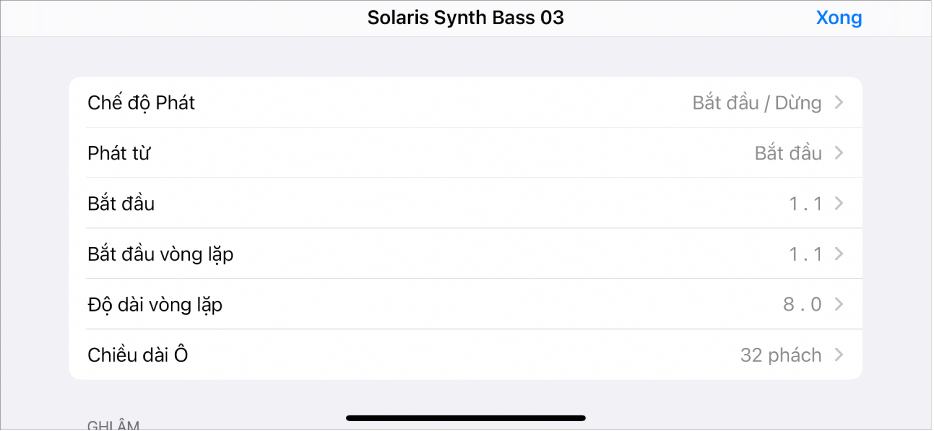This screenshot has height=431, width=934.
Task: Open Độ dài vòng lặp setting
Action: coord(155,304)
